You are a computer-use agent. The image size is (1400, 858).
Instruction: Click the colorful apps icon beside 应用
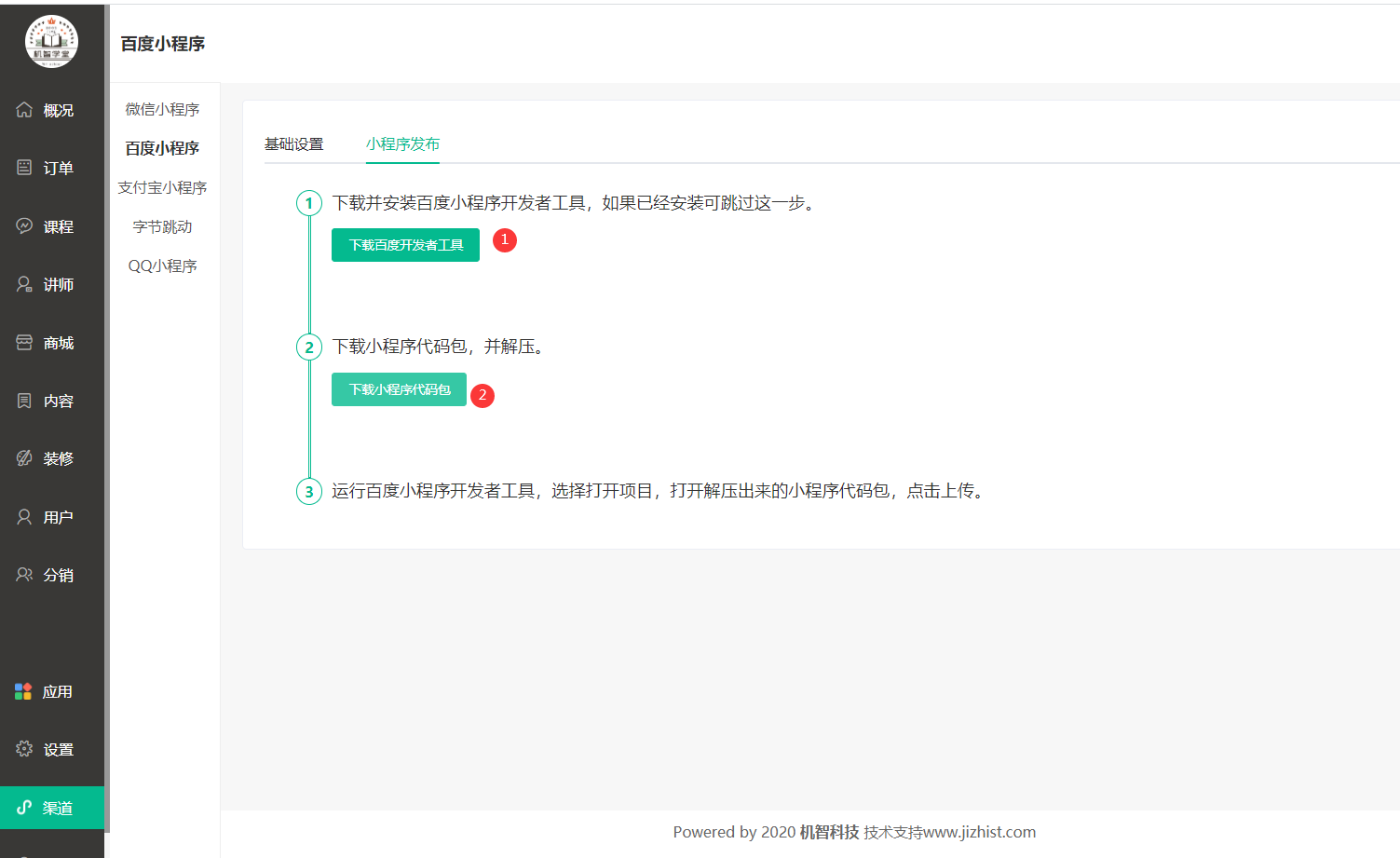click(23, 691)
